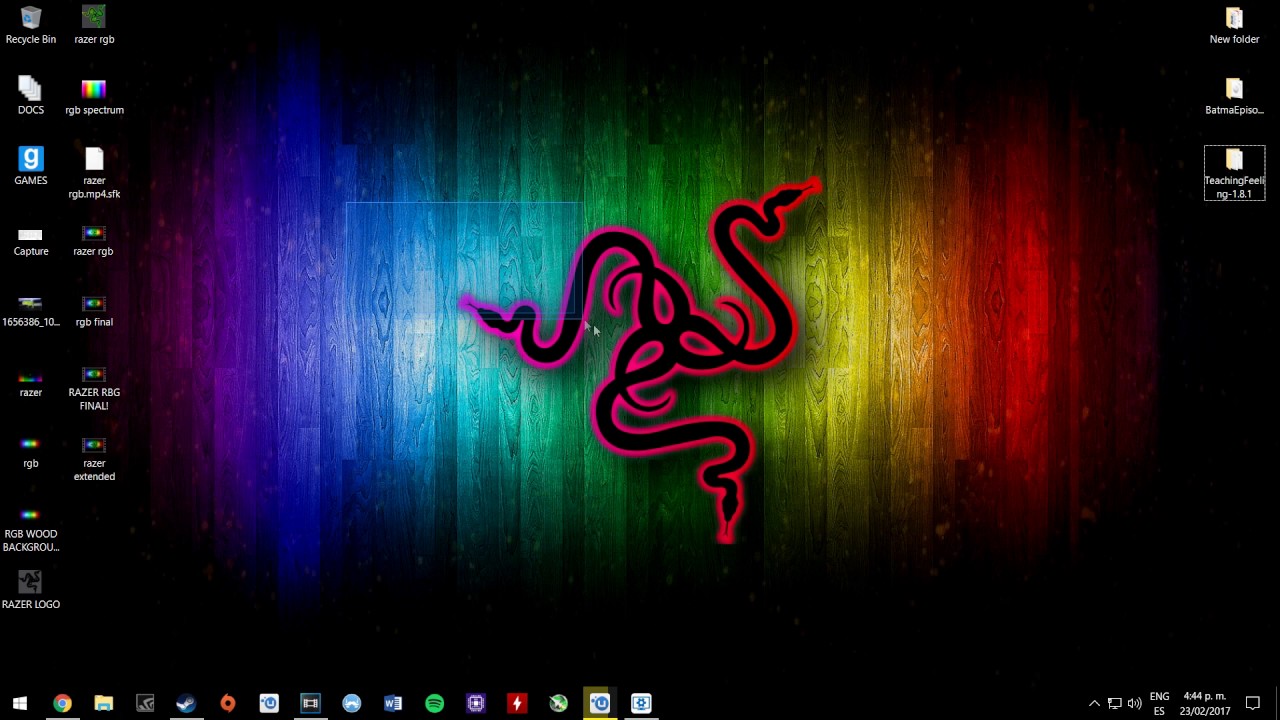Open the network status tray icon

click(x=1114, y=703)
